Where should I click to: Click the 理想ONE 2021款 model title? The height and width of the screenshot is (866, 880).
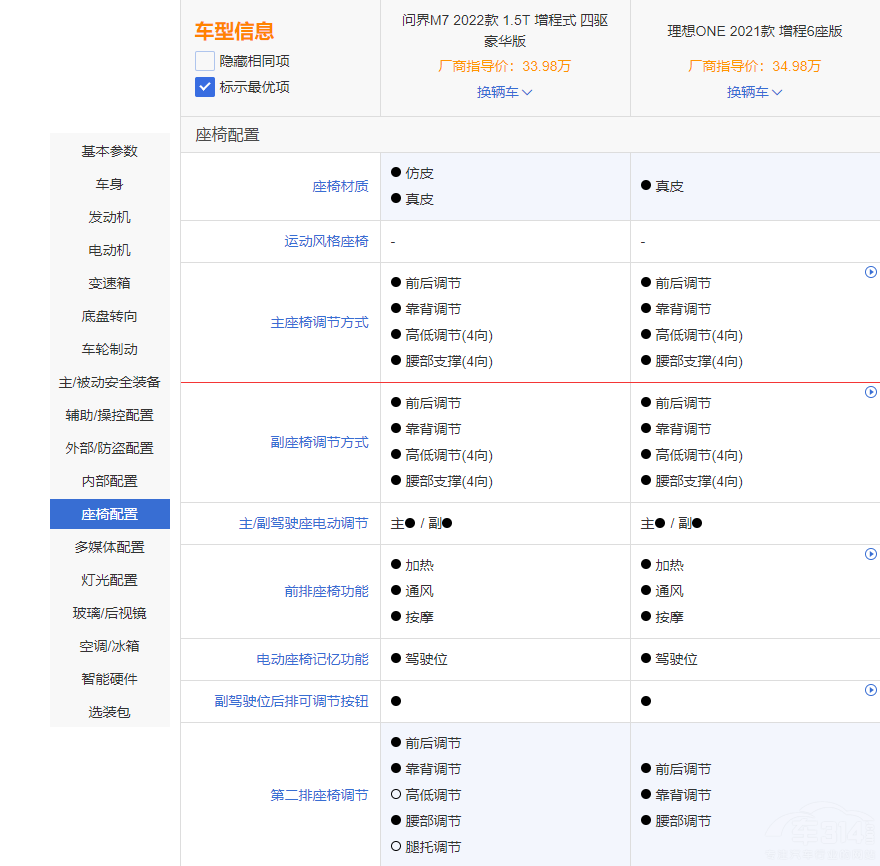(754, 31)
